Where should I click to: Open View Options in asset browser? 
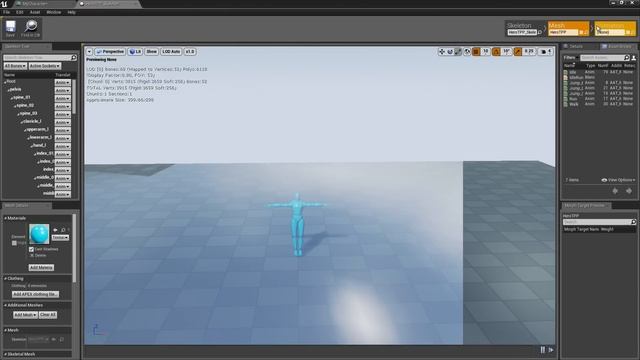click(618, 180)
